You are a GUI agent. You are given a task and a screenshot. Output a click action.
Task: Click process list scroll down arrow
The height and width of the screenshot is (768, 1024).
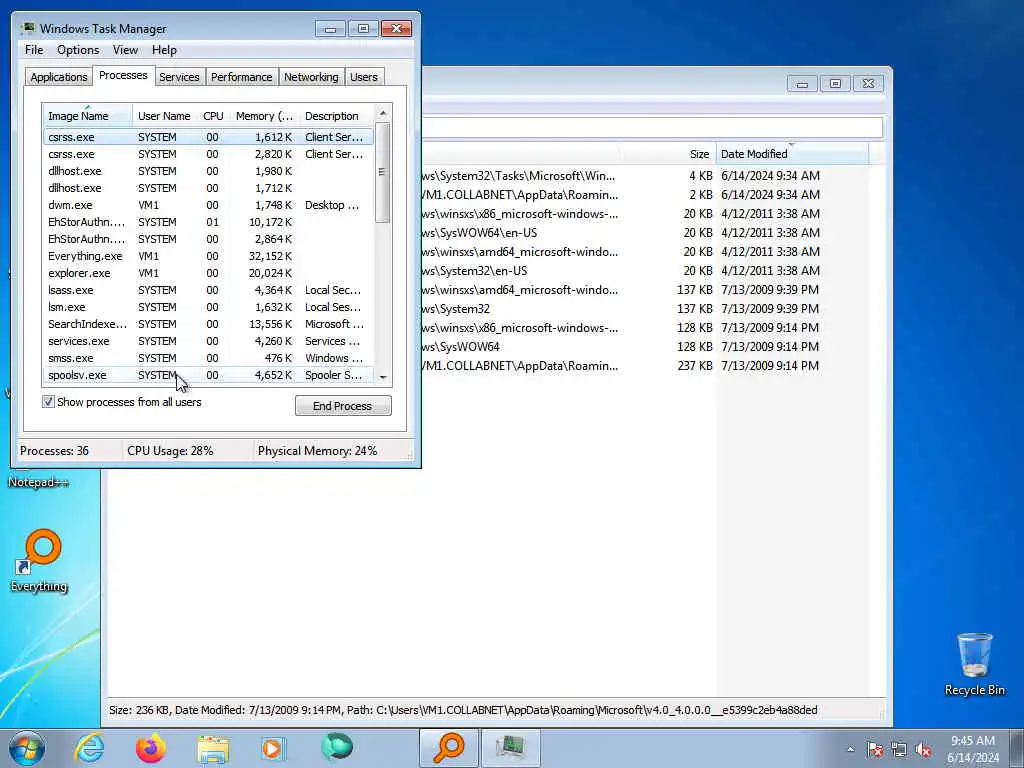click(x=383, y=377)
